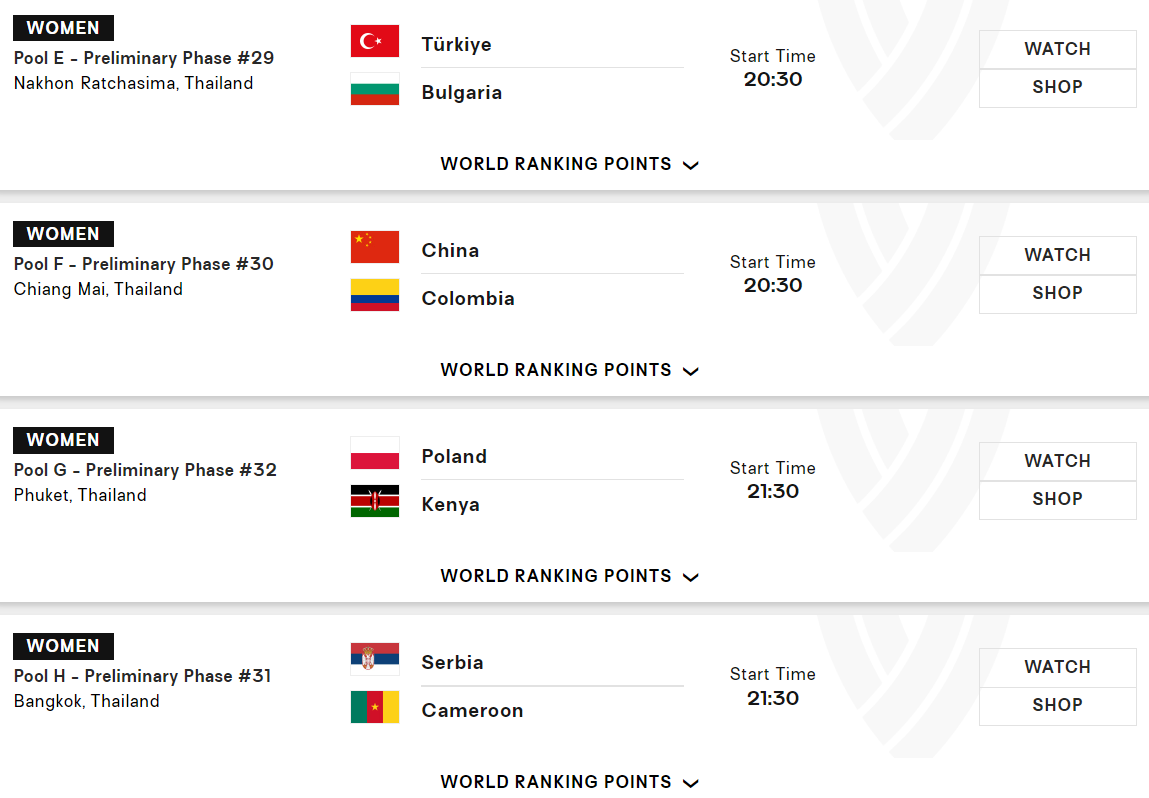Screen dimensions: 1149x798
Task: Click the Cameroon flag icon
Action: tap(375, 708)
